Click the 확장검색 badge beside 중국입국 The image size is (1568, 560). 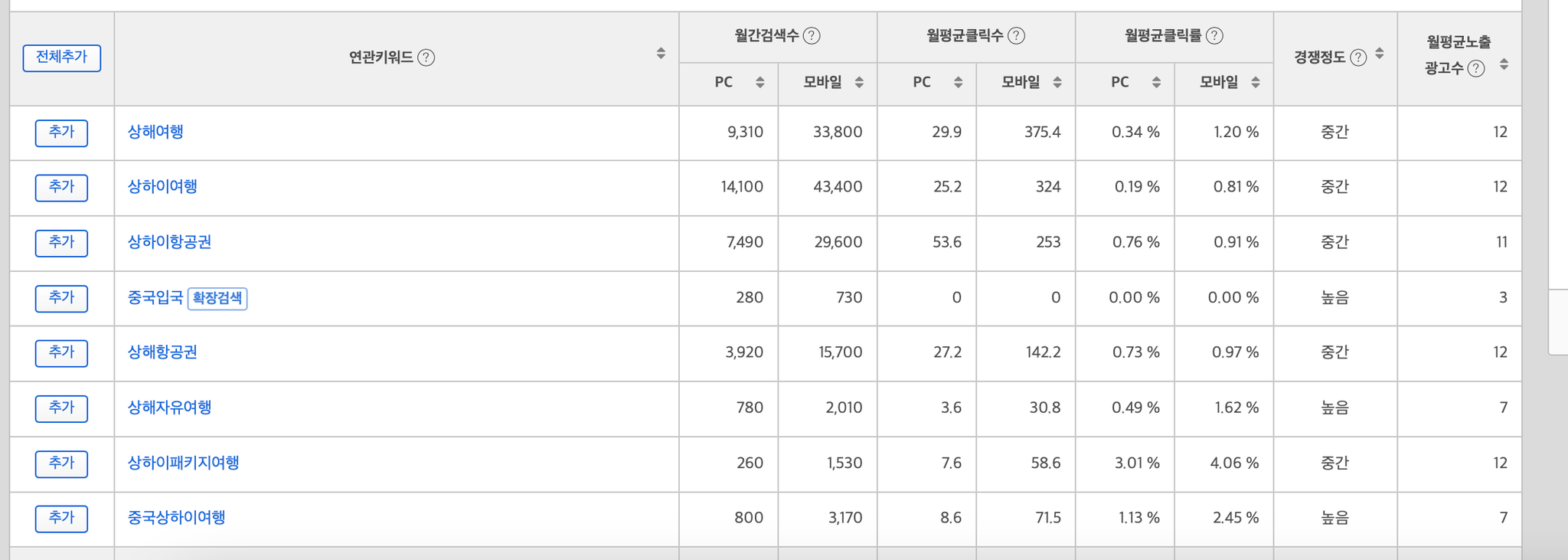point(217,298)
